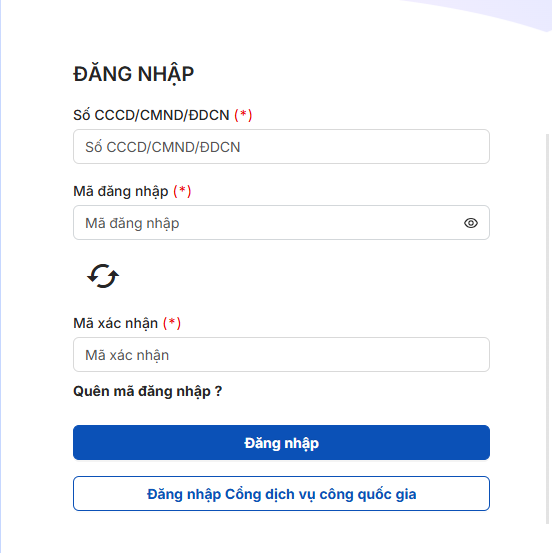This screenshot has height=553, width=552.
Task: Submit with the blue Đăng nhập button
Action: point(281,443)
